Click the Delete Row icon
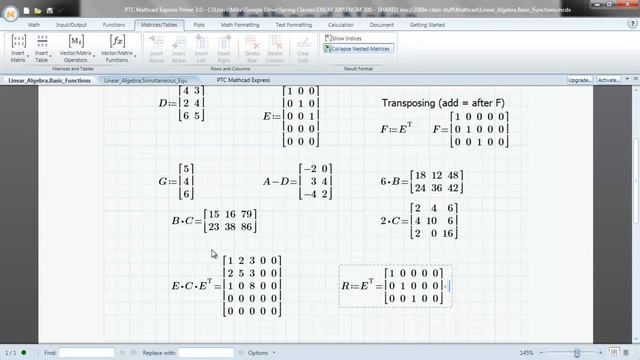This screenshot has width=640, height=360. [252, 42]
